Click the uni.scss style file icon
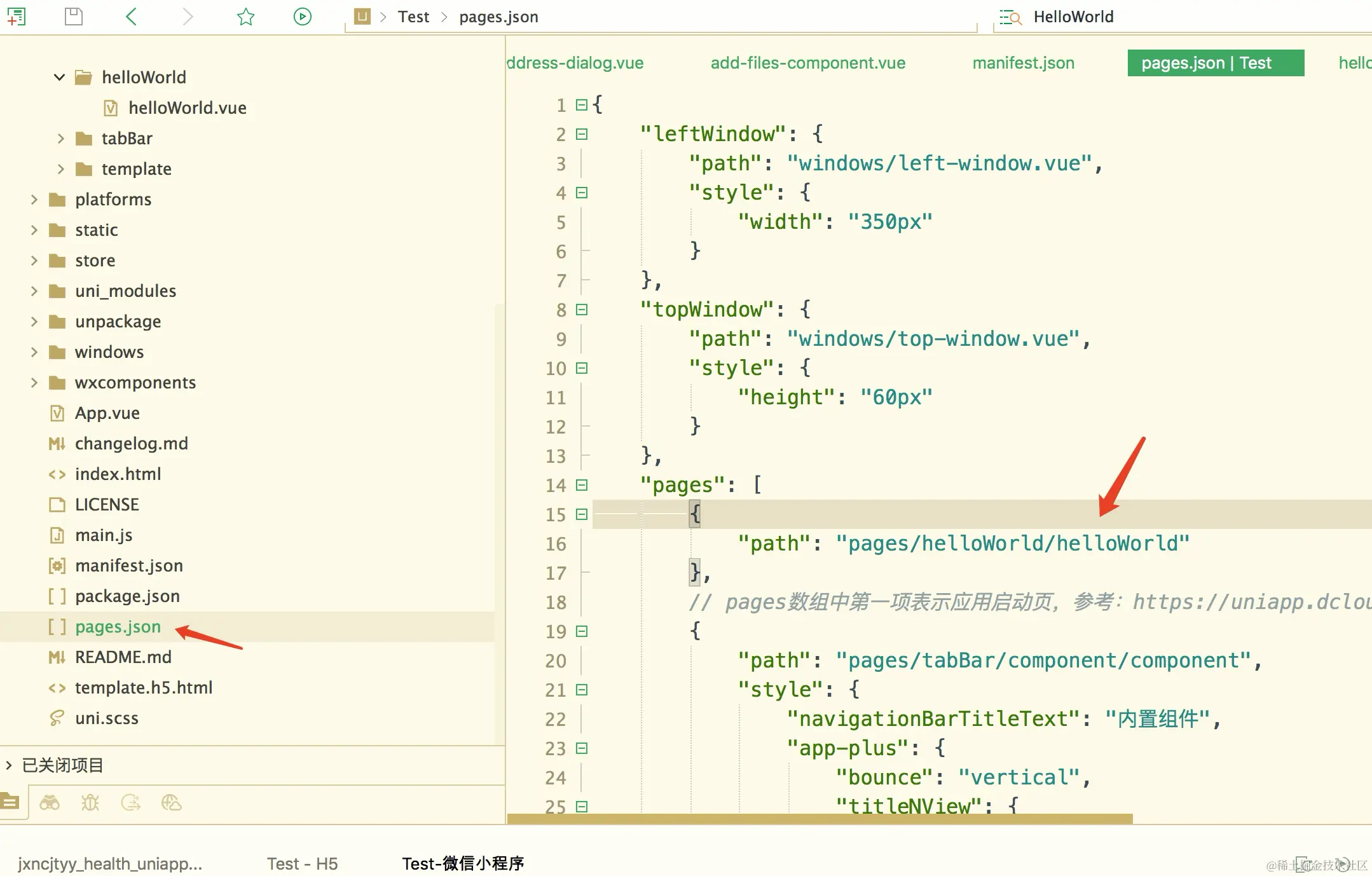Image resolution: width=1372 pixels, height=876 pixels. [57, 718]
